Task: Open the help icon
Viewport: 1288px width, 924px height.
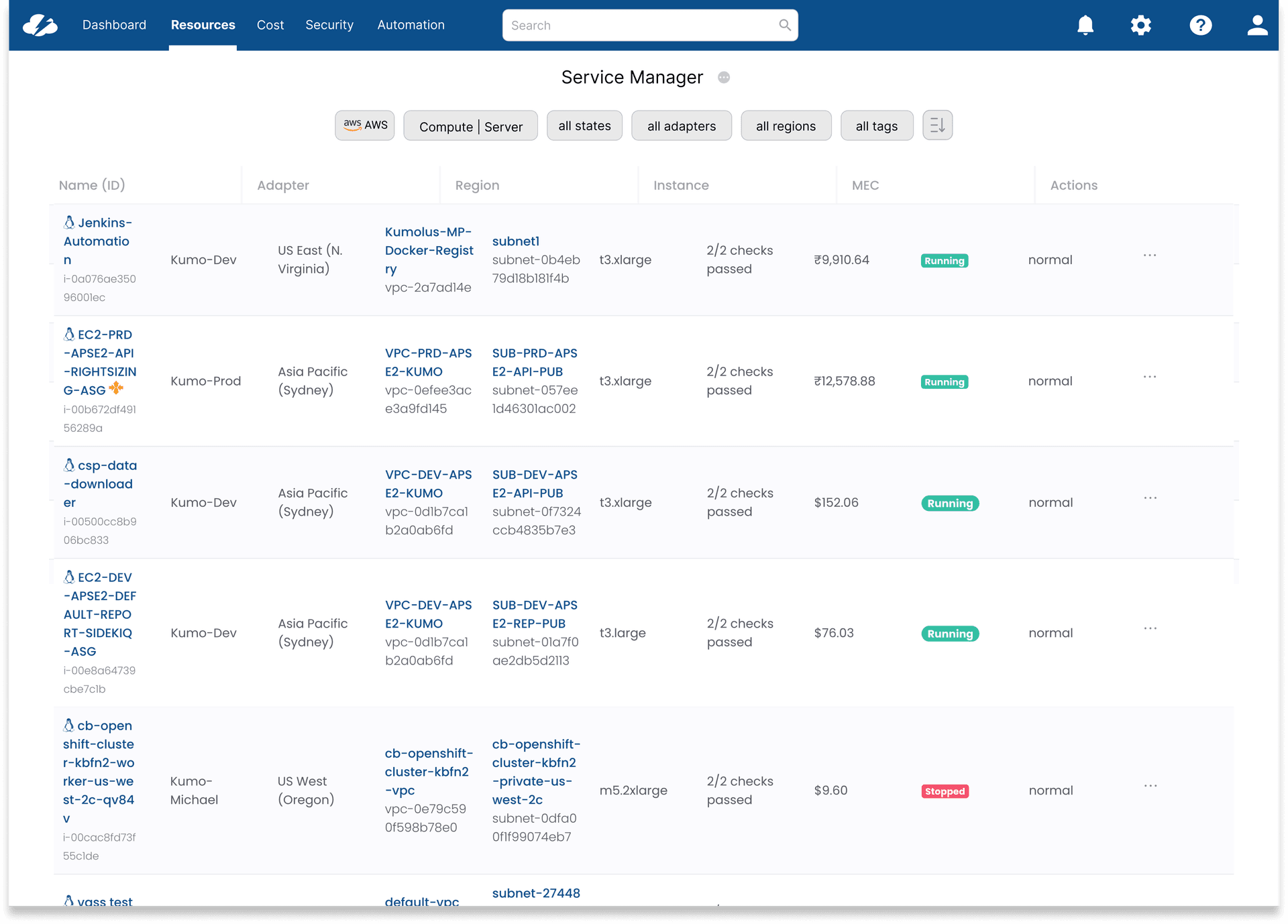Action: 1201,25
